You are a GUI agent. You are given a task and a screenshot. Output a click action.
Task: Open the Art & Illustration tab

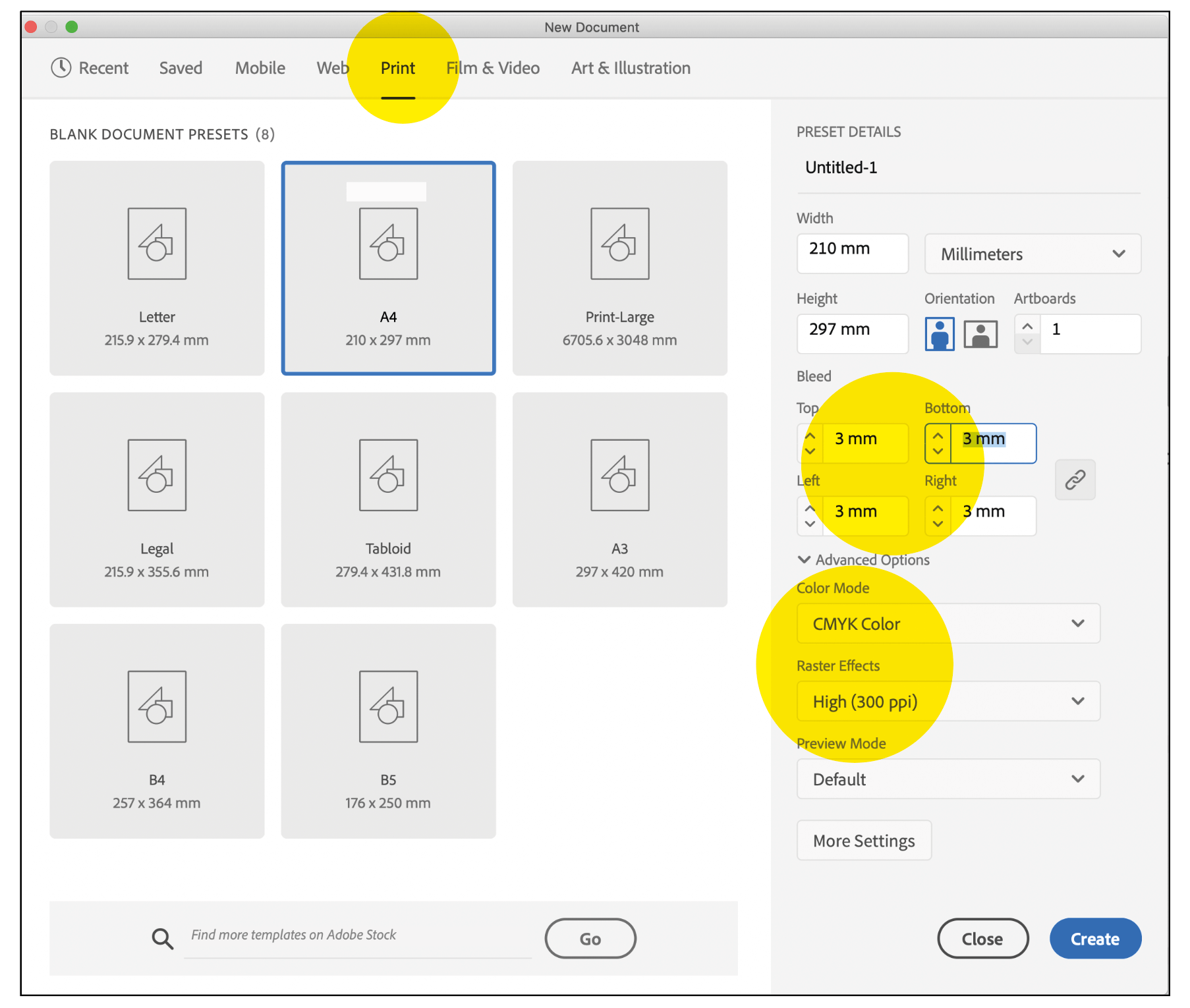pos(631,68)
